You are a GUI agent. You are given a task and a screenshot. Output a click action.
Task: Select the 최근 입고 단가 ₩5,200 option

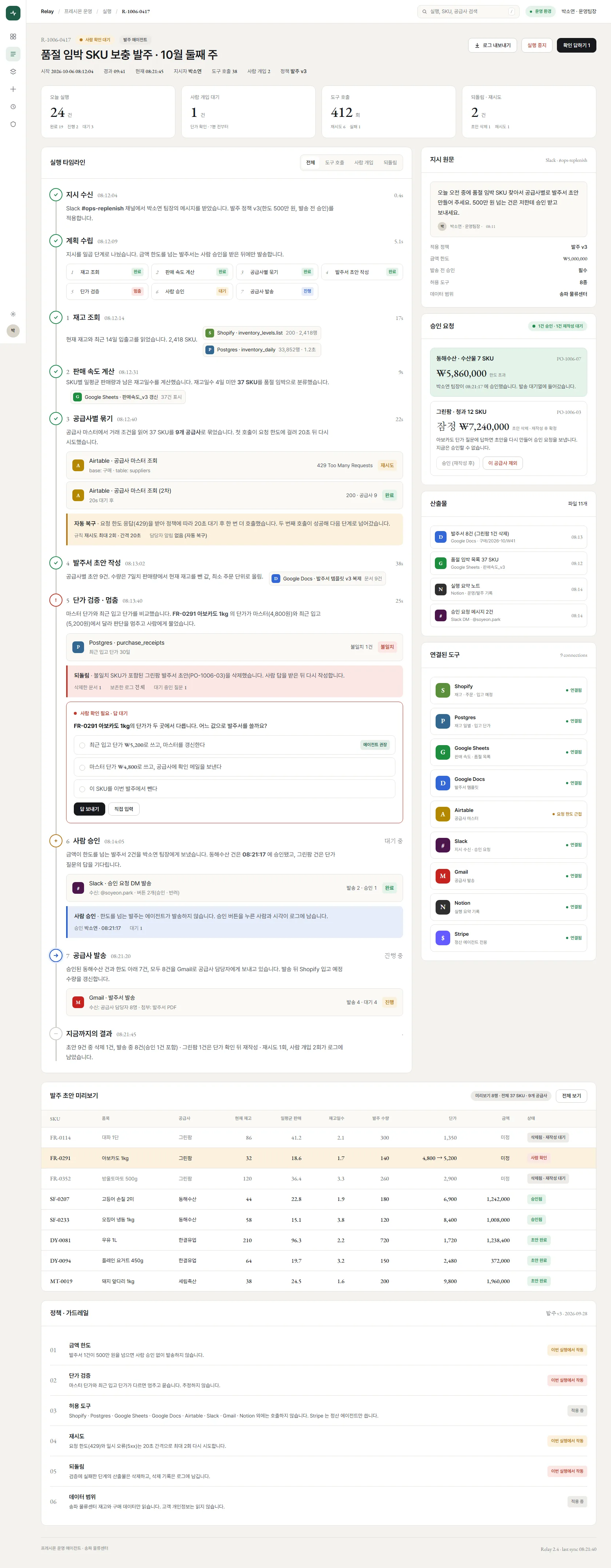[x=235, y=745]
